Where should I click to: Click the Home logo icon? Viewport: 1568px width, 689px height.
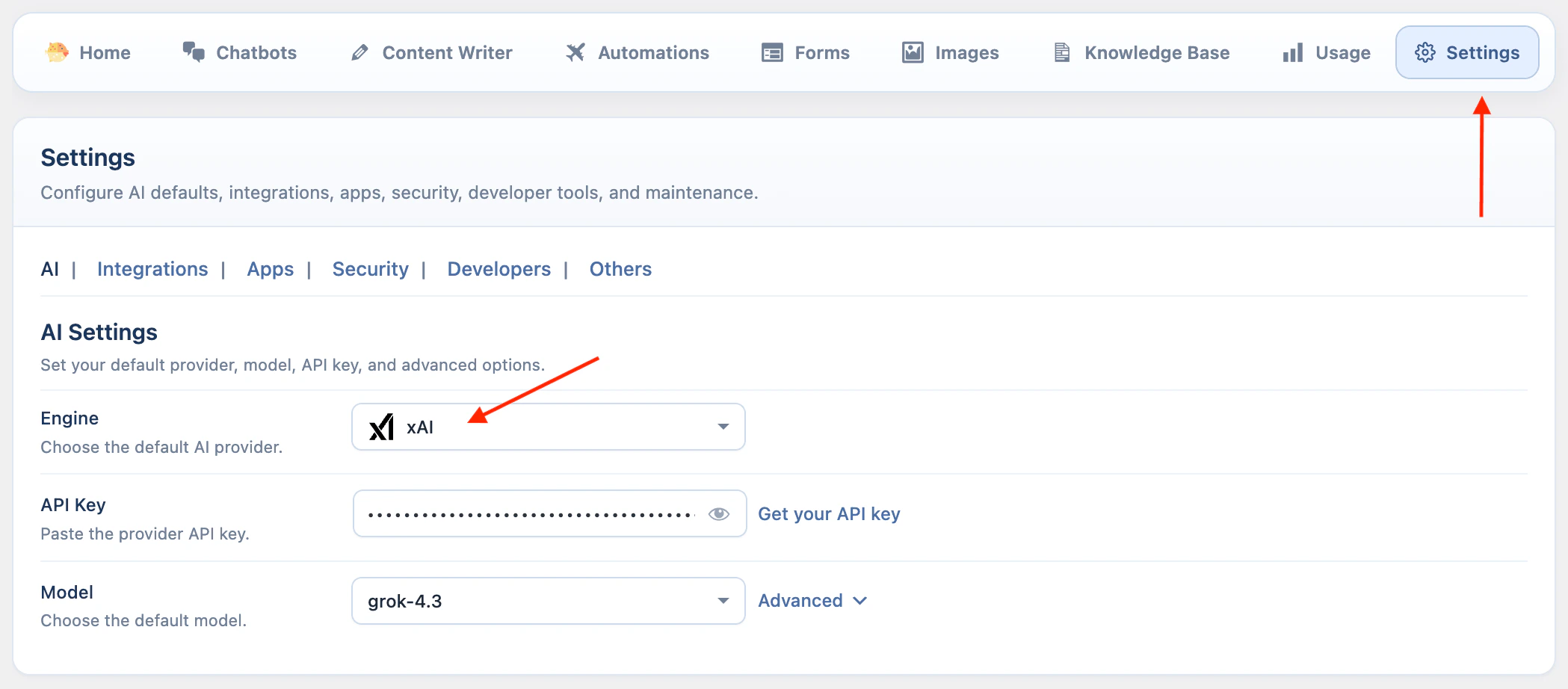point(57,52)
